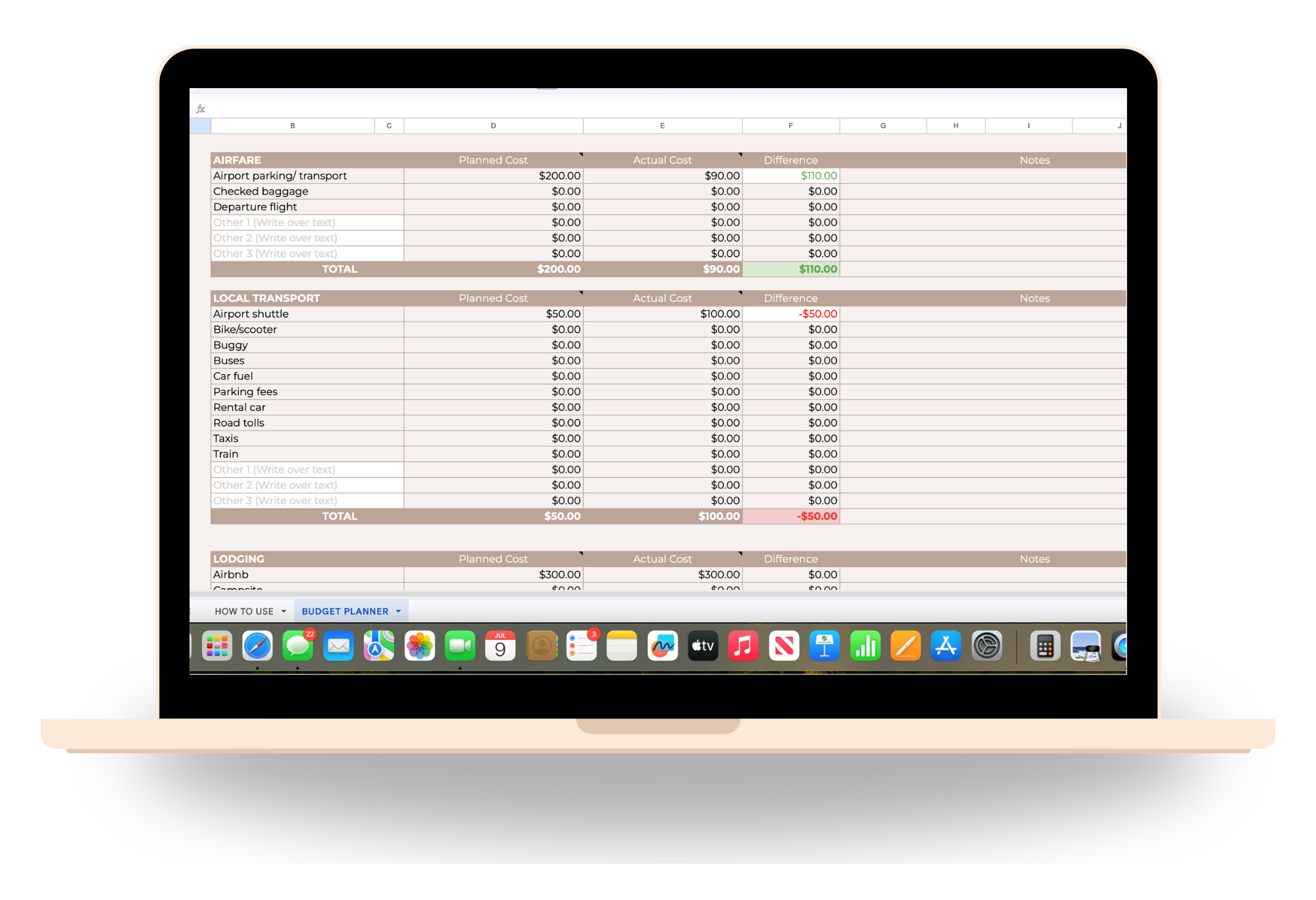
Task: Open Safari from the dock
Action: (x=257, y=646)
